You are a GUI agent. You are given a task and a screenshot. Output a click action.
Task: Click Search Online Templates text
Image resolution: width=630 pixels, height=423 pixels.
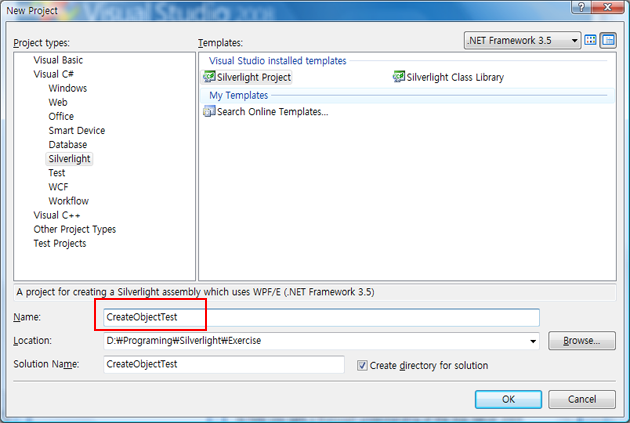click(272, 112)
